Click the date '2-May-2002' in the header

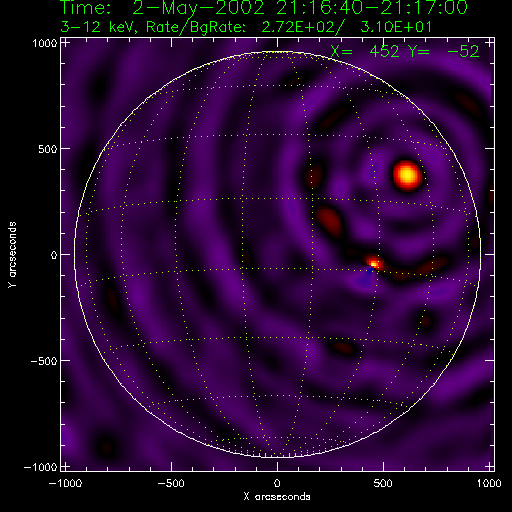point(199,8)
